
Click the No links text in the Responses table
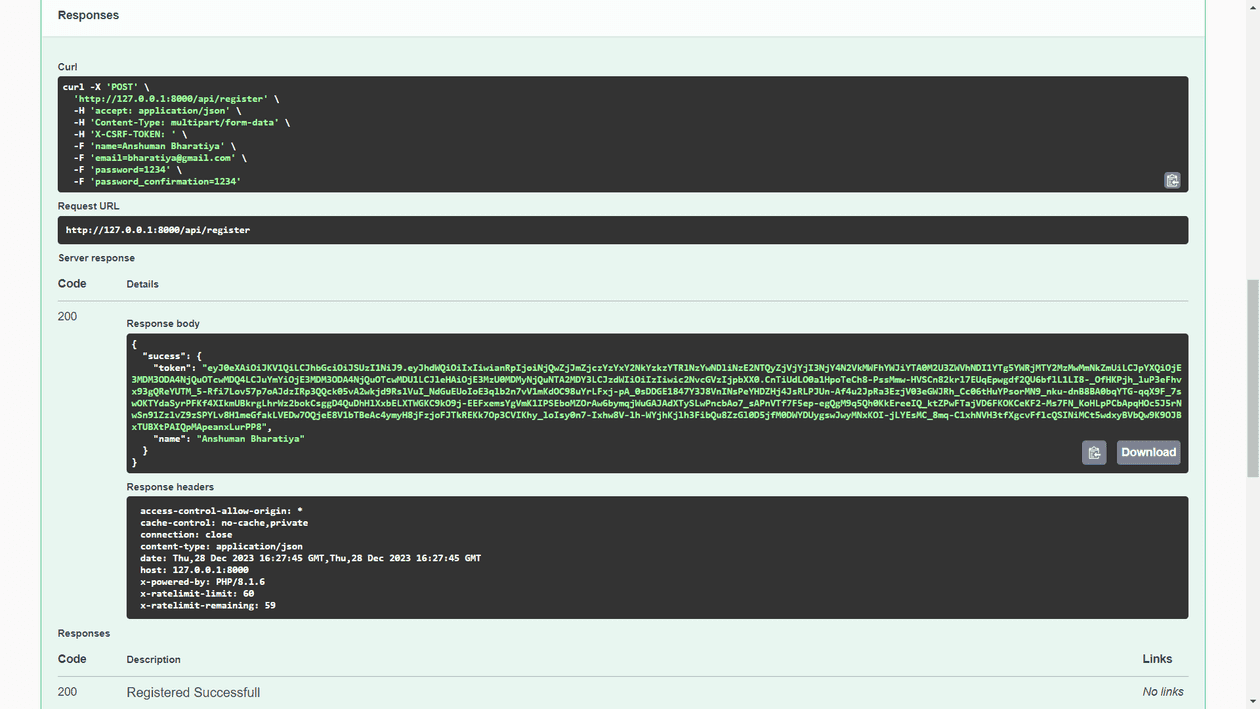(1163, 691)
